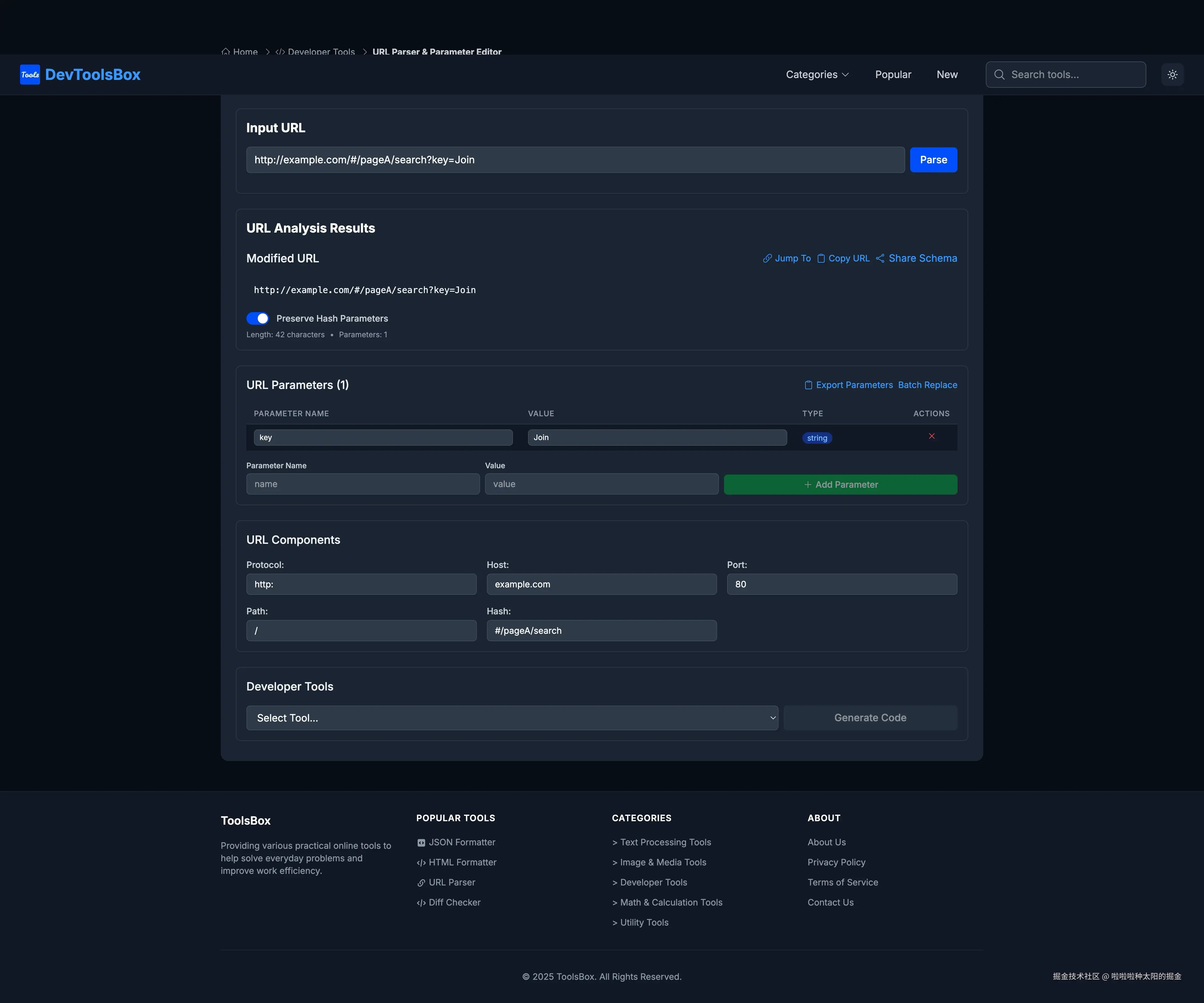Open the Select Tool dropdown

click(512, 718)
